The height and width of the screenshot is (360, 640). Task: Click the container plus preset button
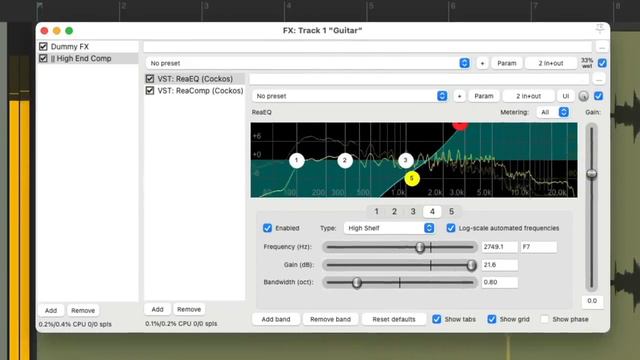click(x=482, y=63)
